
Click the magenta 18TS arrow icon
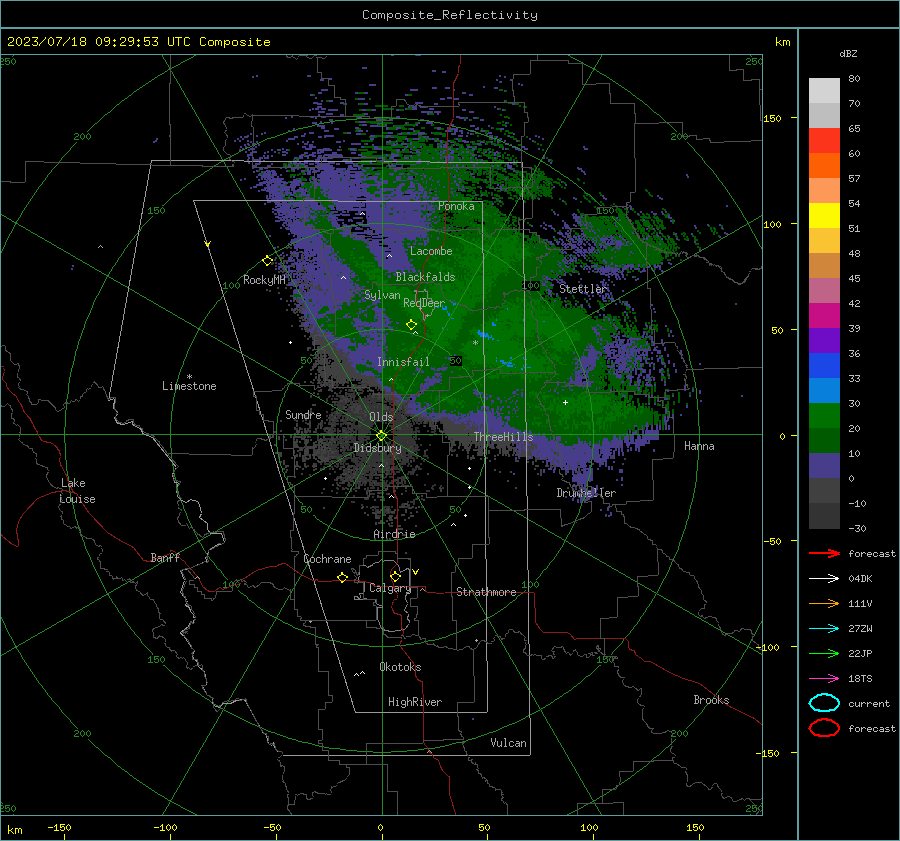(824, 678)
